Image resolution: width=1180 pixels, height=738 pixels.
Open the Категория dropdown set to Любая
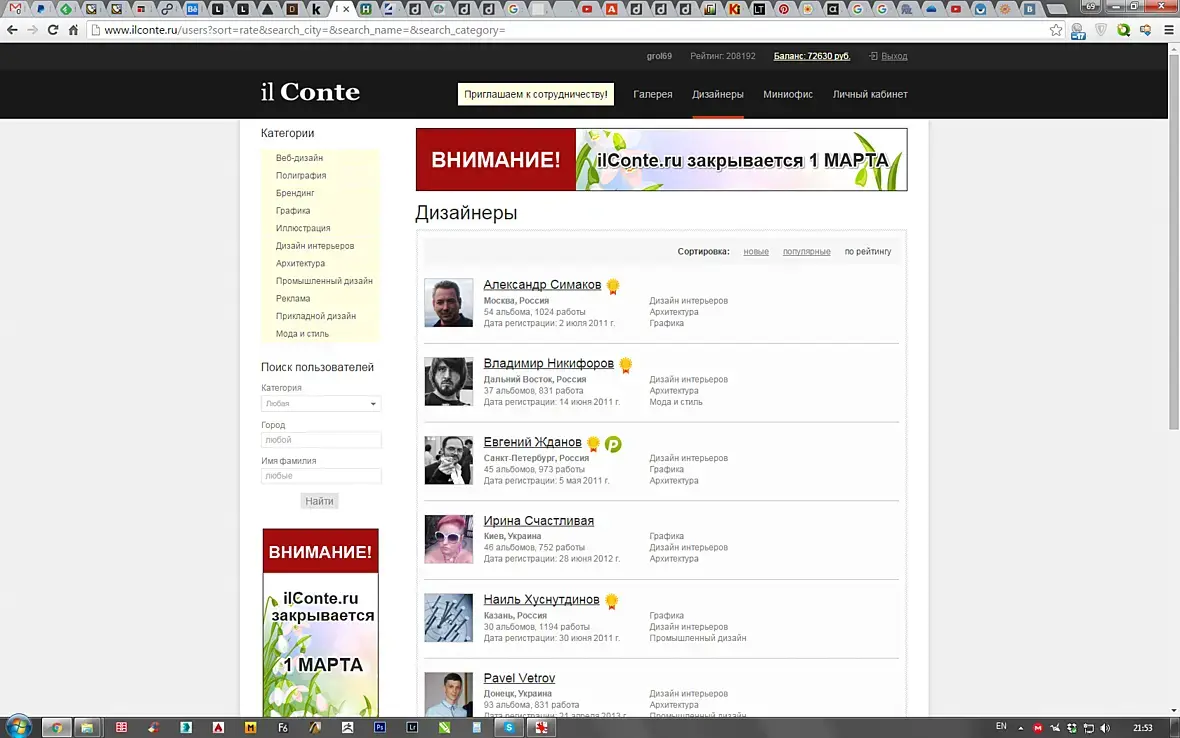click(321, 404)
